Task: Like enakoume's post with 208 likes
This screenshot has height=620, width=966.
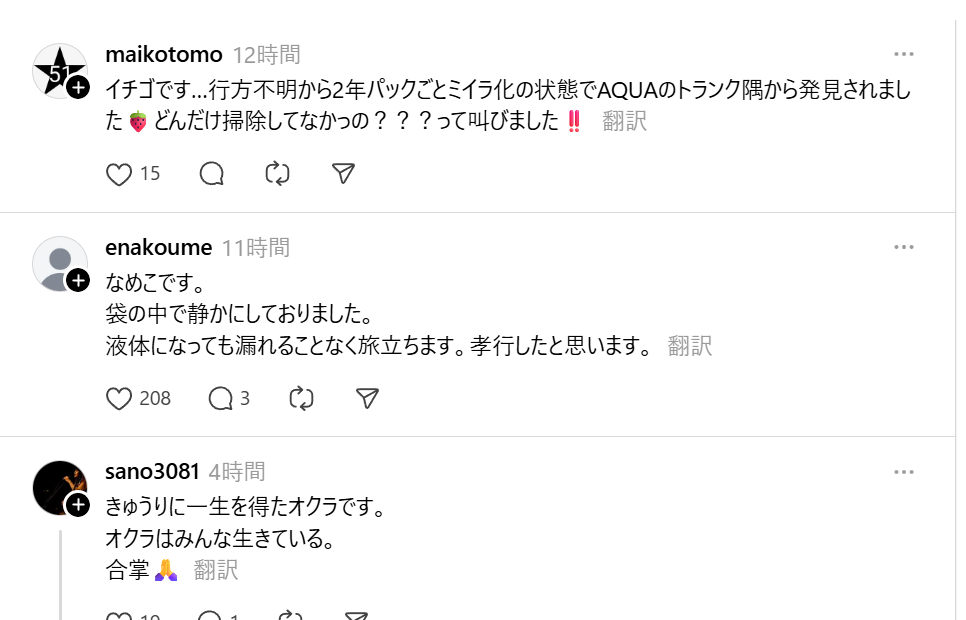Action: 119,398
